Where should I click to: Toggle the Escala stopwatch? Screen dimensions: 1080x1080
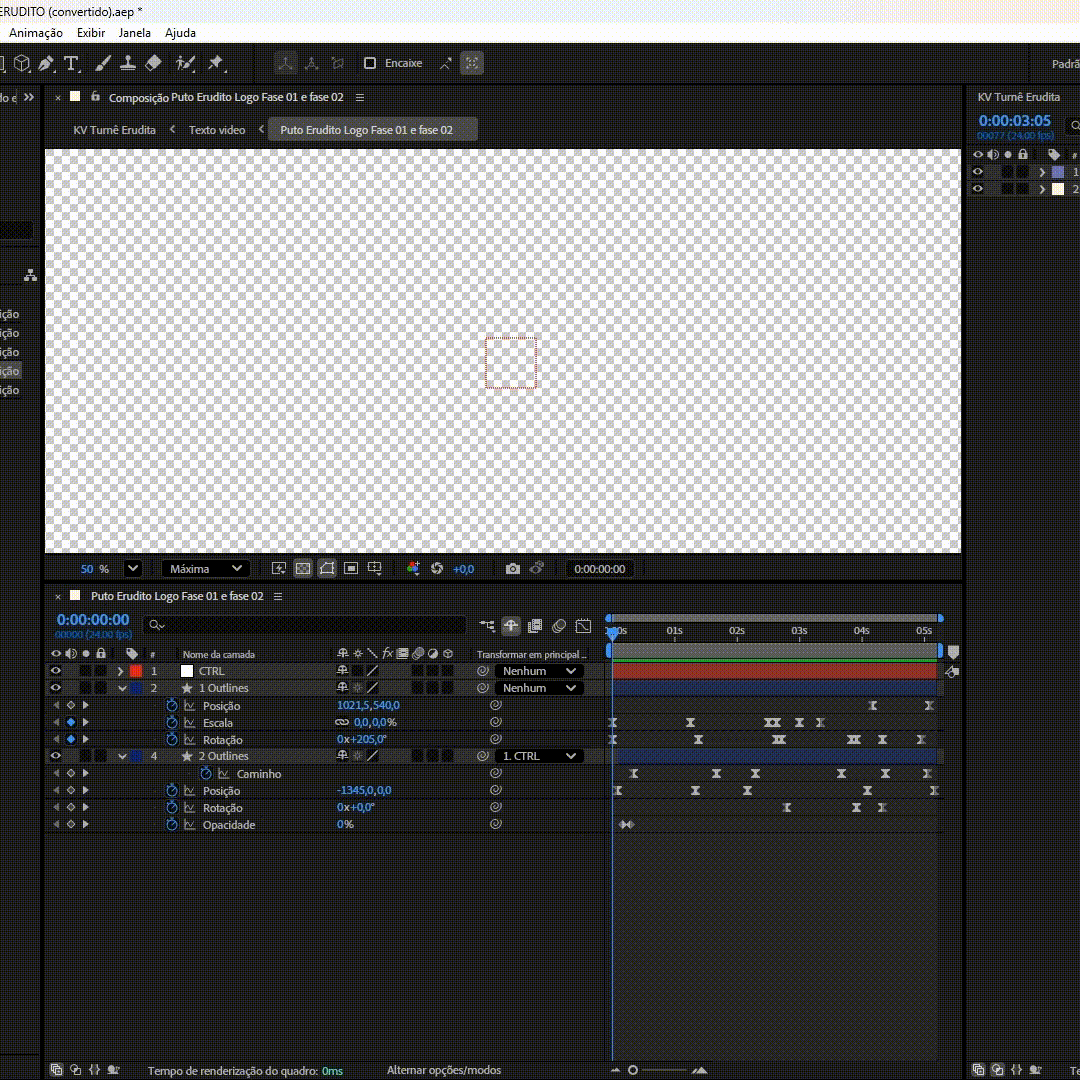(172, 723)
